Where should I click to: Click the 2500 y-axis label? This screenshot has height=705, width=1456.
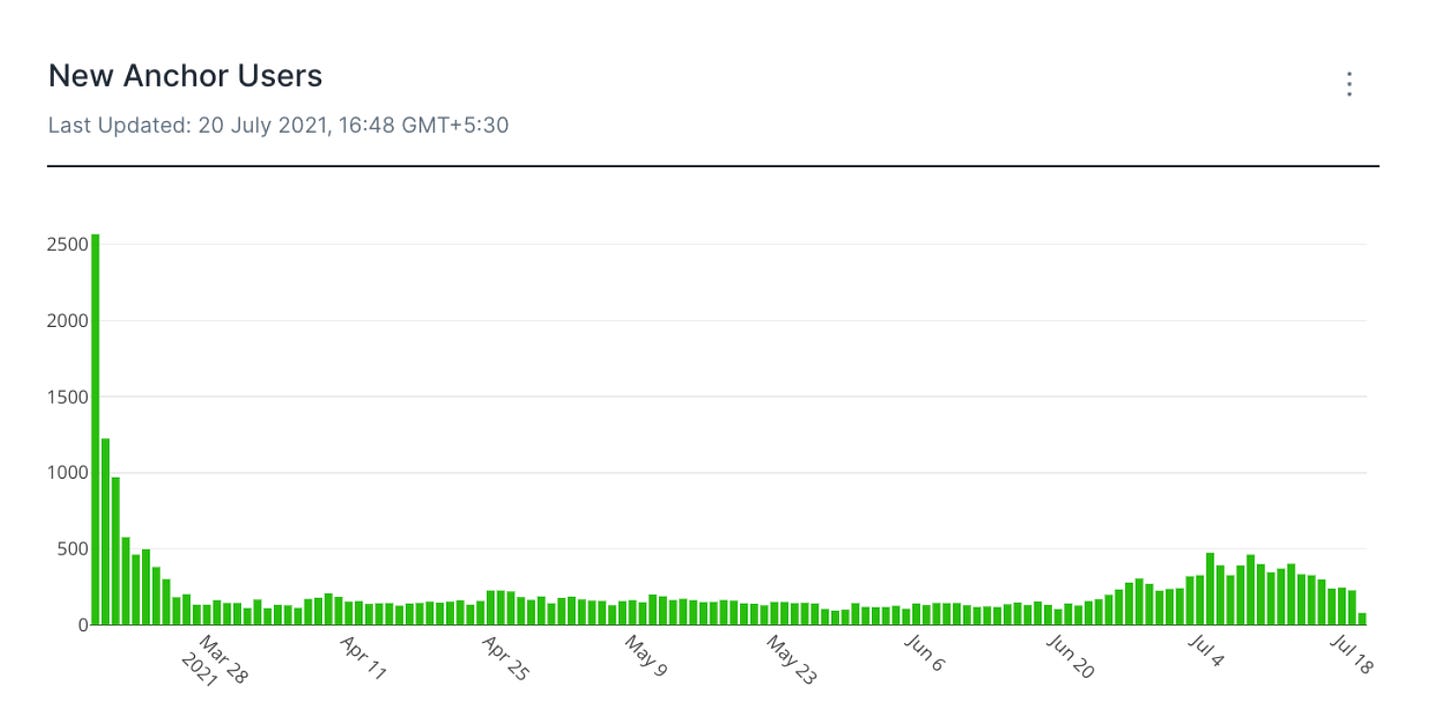click(x=66, y=245)
